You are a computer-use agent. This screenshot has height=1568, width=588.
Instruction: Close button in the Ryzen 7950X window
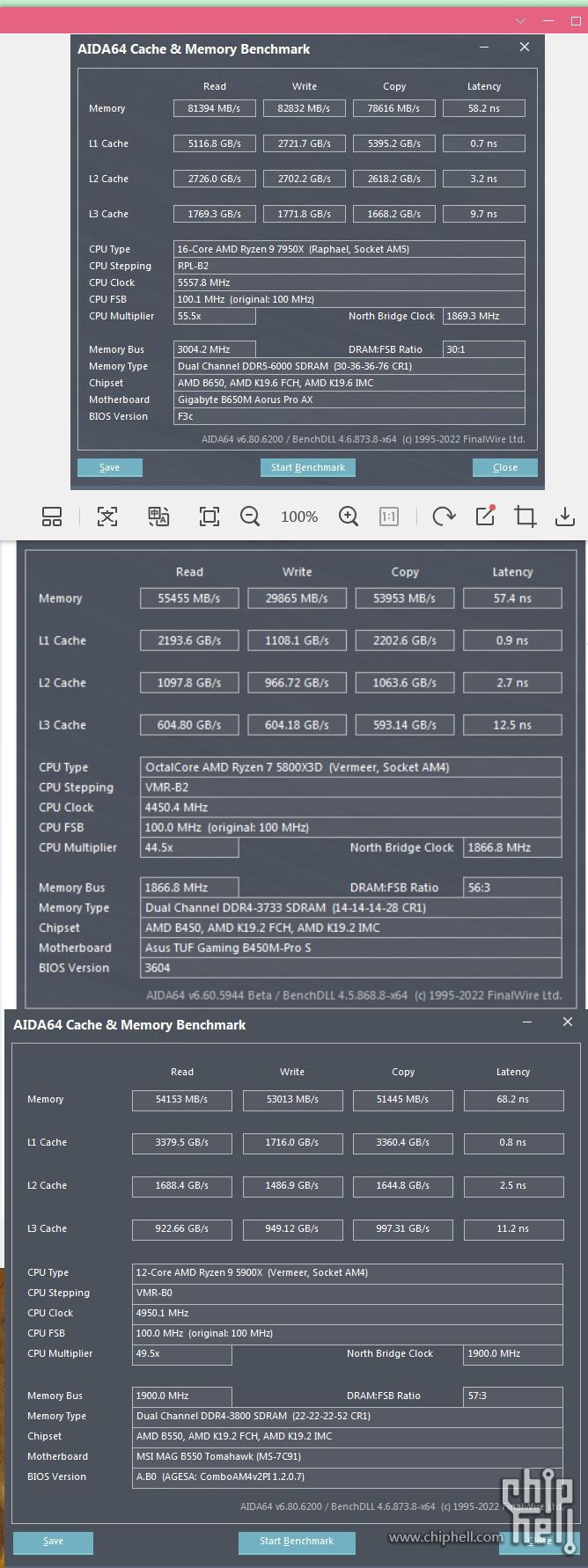coord(505,467)
